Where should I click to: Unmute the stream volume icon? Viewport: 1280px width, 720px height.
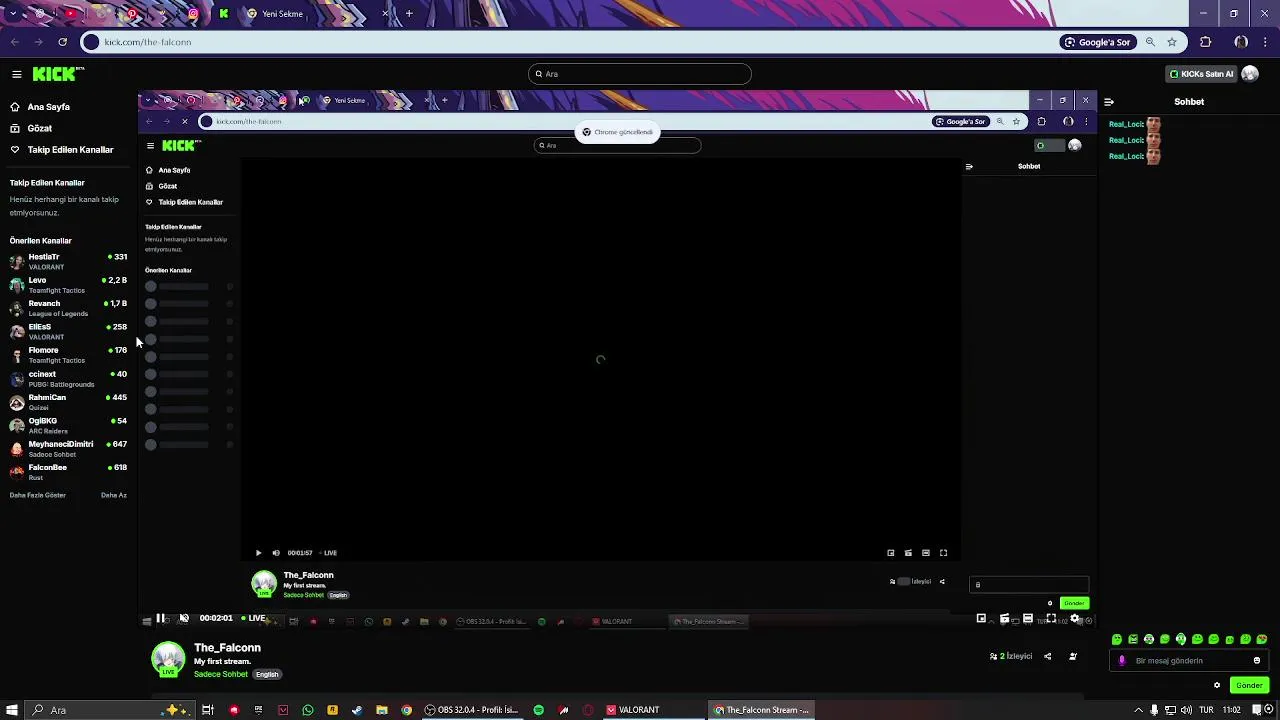click(x=184, y=618)
